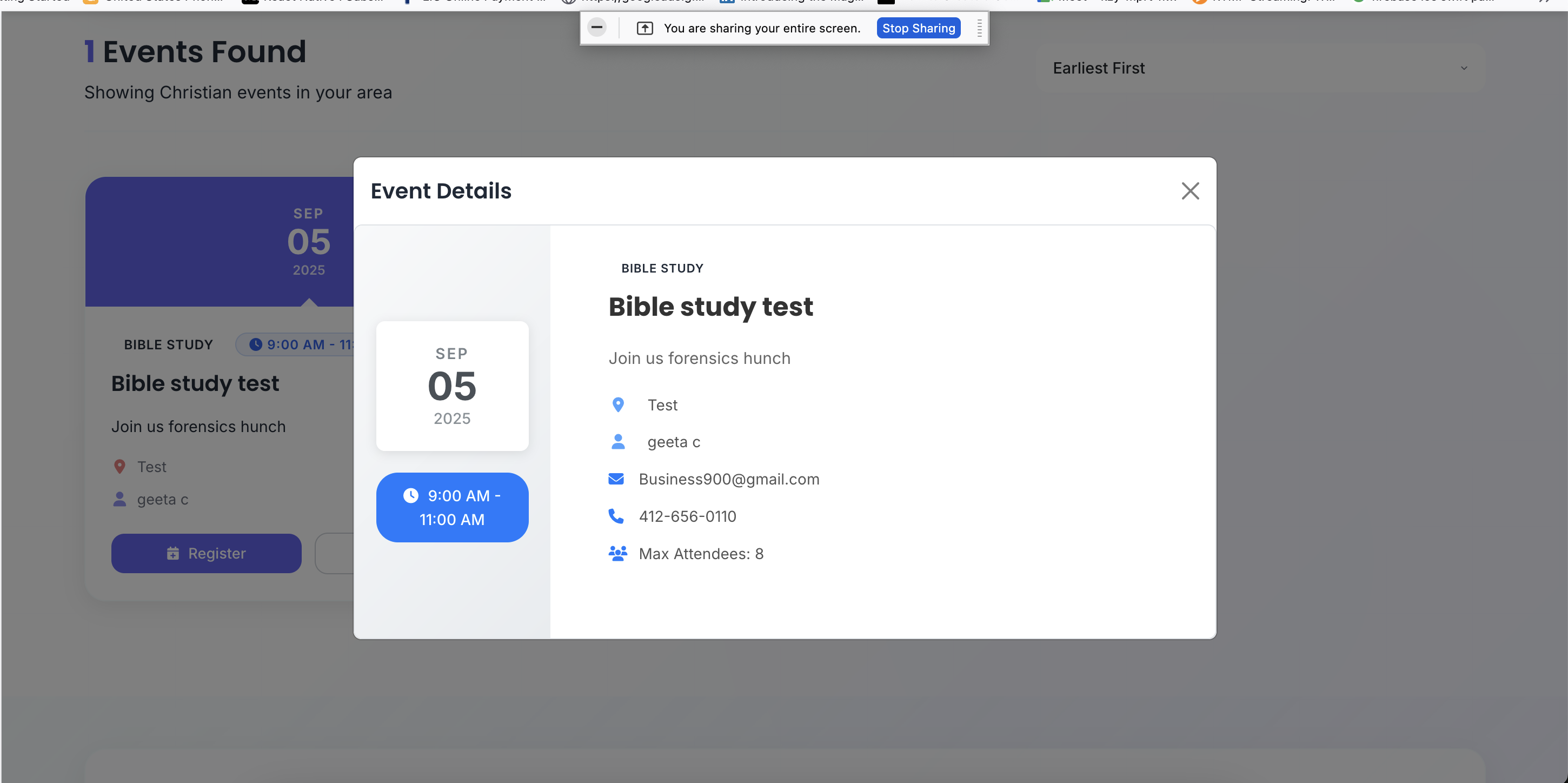Click the calendar icon in Register button
The width and height of the screenshot is (1568, 783).
pyautogui.click(x=173, y=554)
